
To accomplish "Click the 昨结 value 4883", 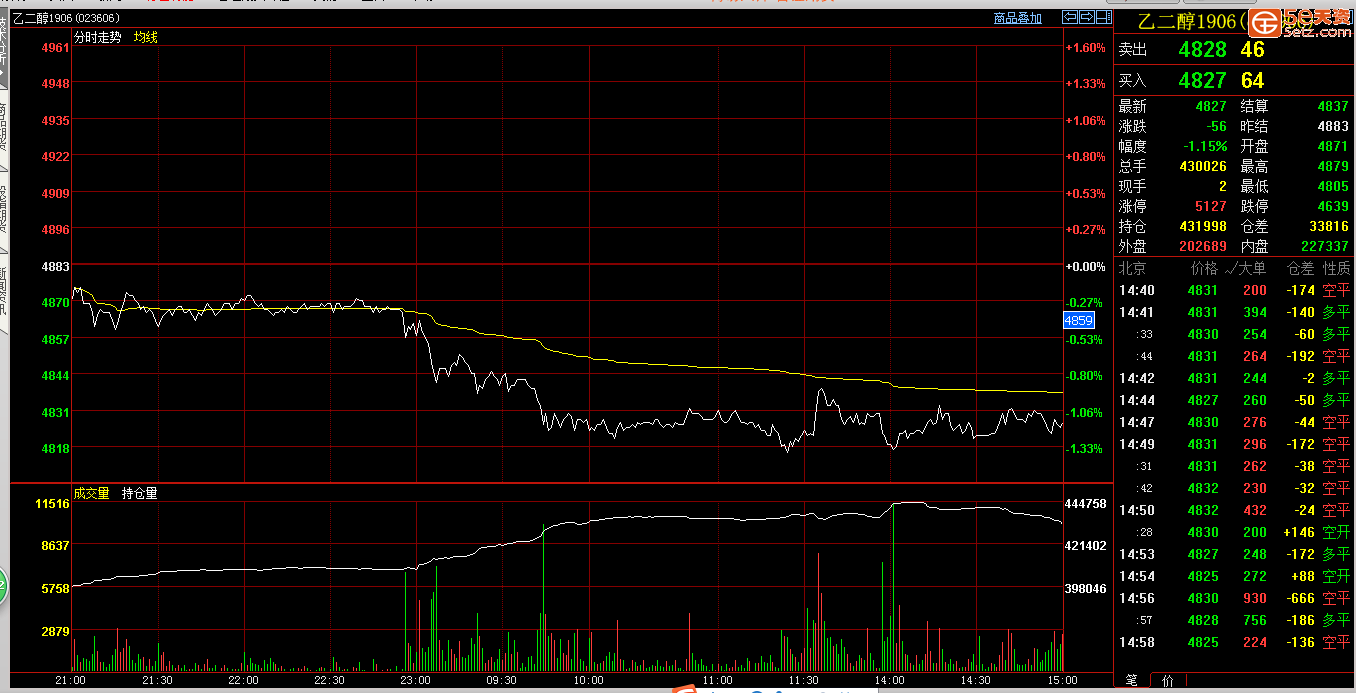I will pos(1333,126).
